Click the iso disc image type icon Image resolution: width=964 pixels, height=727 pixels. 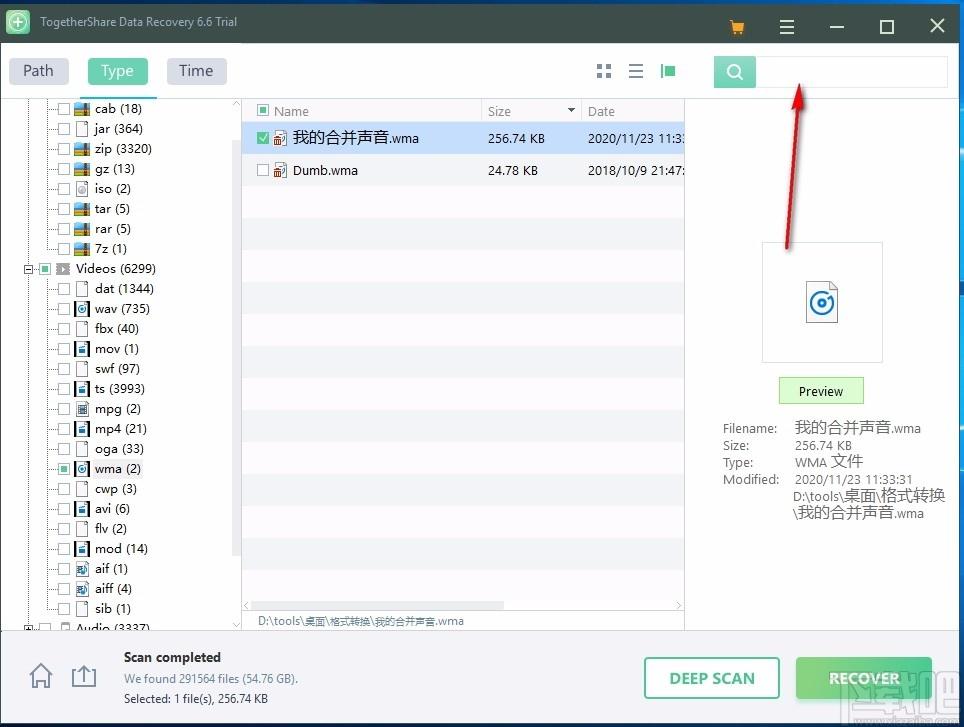[x=82, y=189]
